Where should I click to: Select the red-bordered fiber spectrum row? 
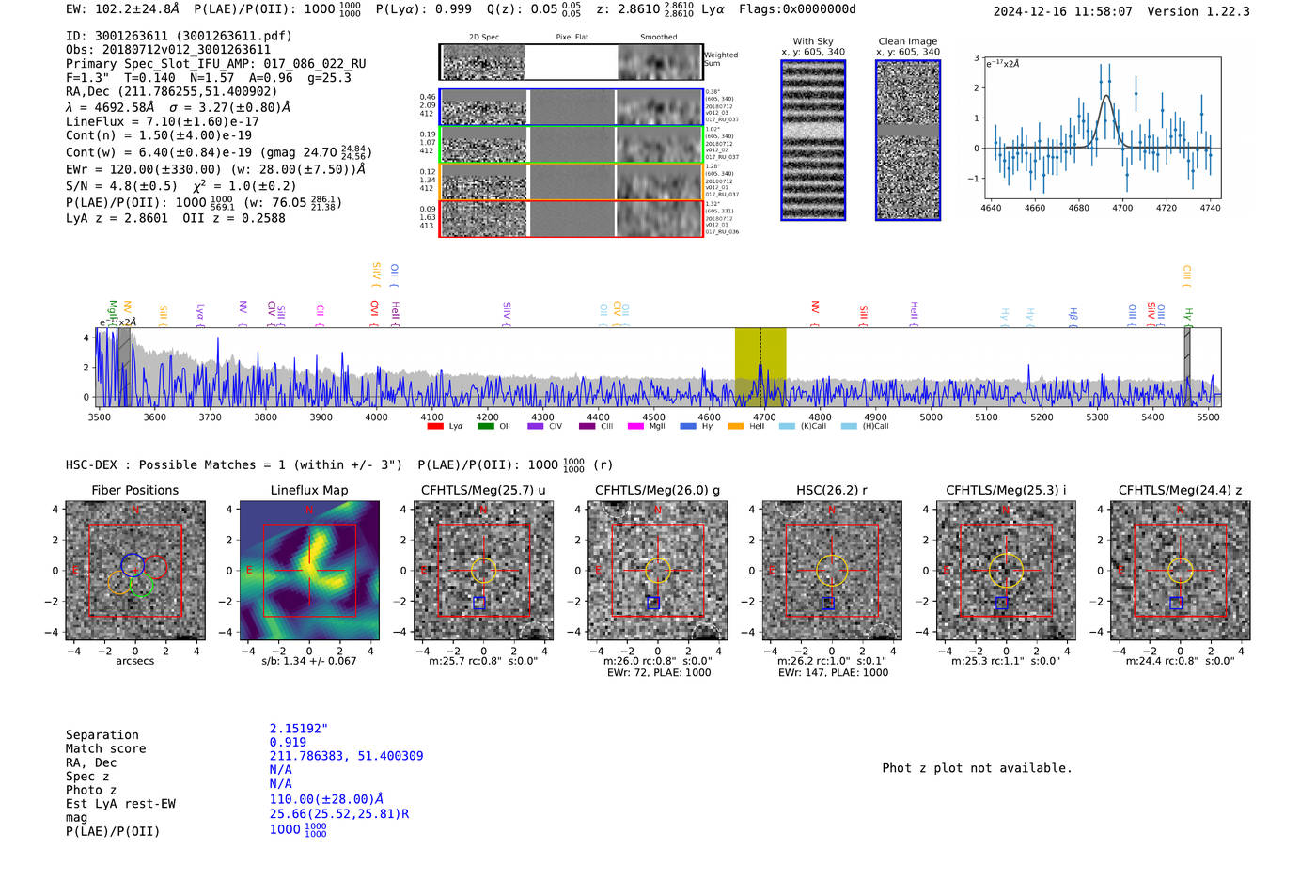571,218
